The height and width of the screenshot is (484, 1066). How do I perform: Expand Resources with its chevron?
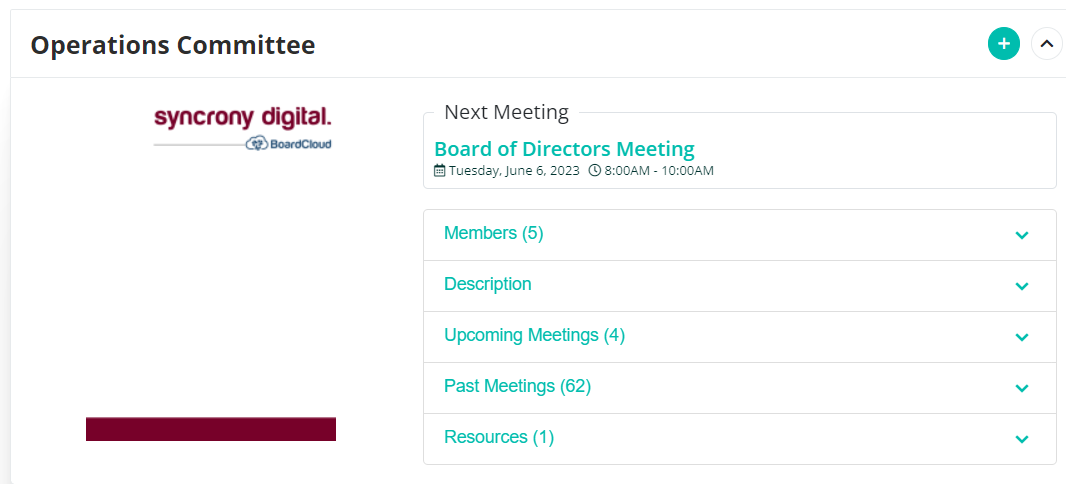(1021, 439)
